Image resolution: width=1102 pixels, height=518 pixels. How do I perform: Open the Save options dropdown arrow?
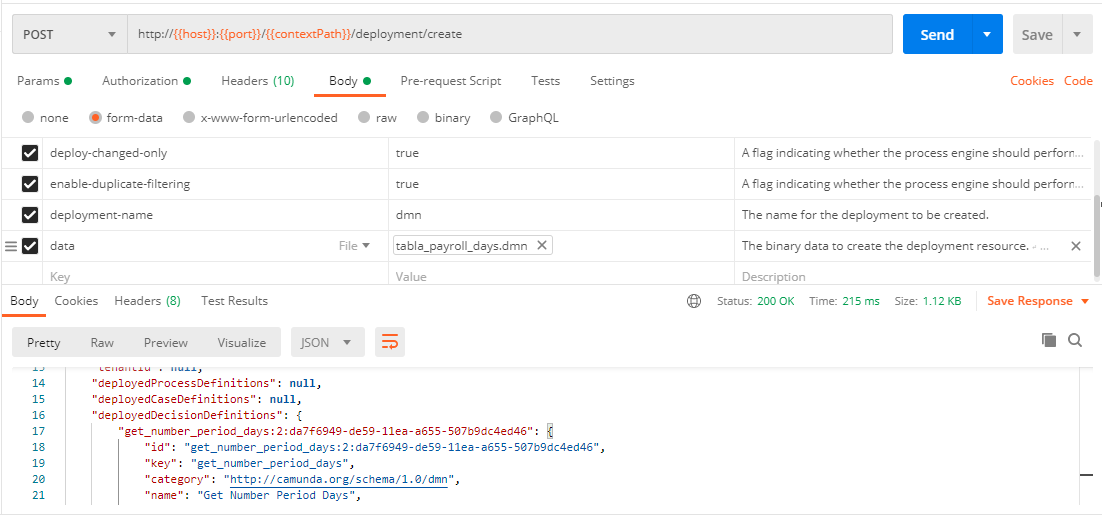point(1077,34)
